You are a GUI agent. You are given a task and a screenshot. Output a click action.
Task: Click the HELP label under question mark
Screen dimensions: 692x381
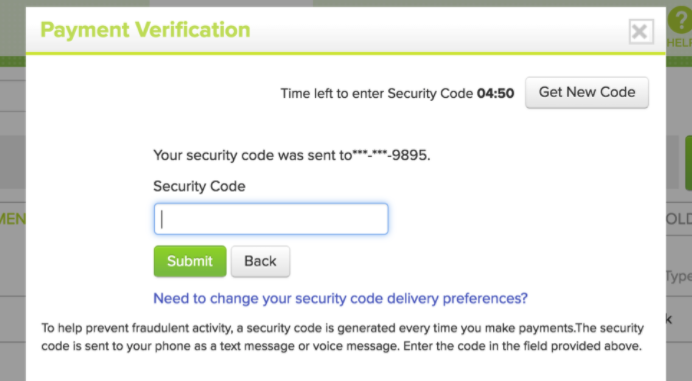[679, 43]
